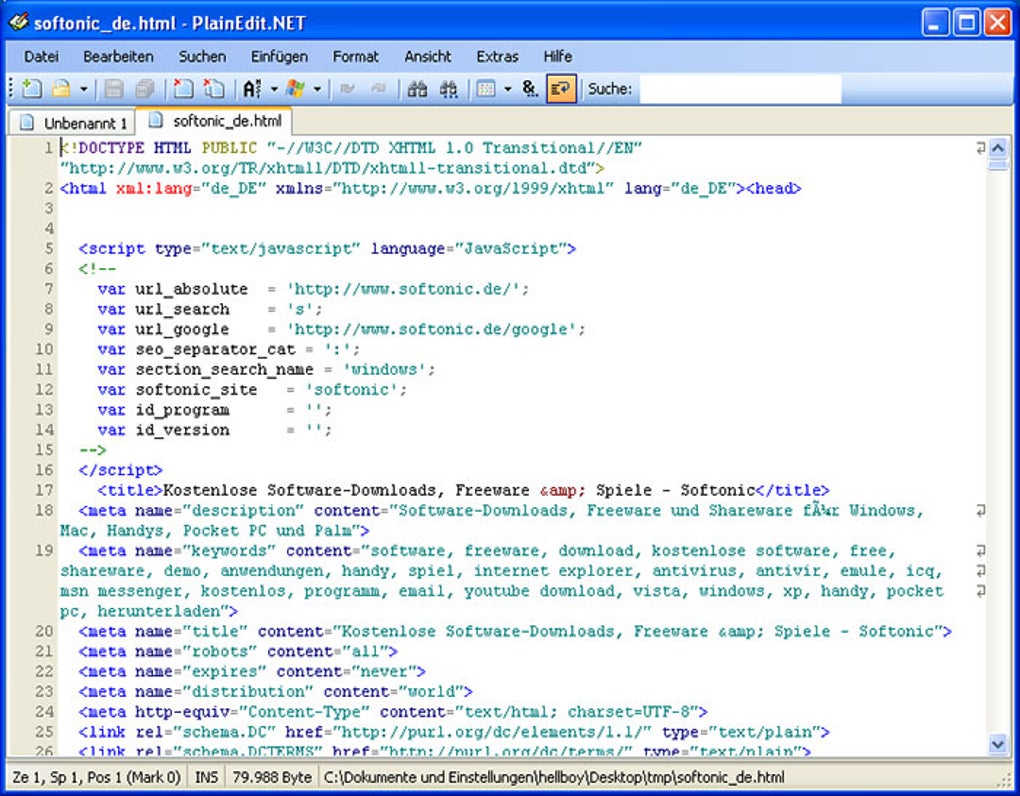Click 'id_version' variable on line 14
The image size is (1020, 796).
(182, 430)
